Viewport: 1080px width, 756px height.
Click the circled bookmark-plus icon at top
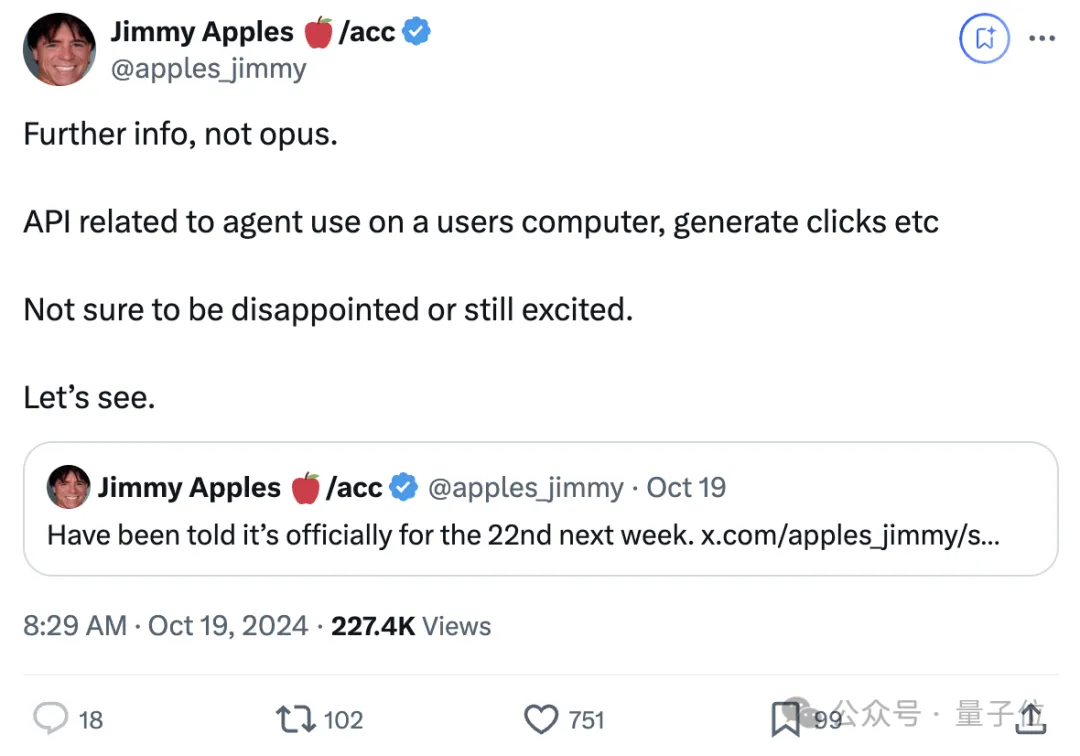984,38
